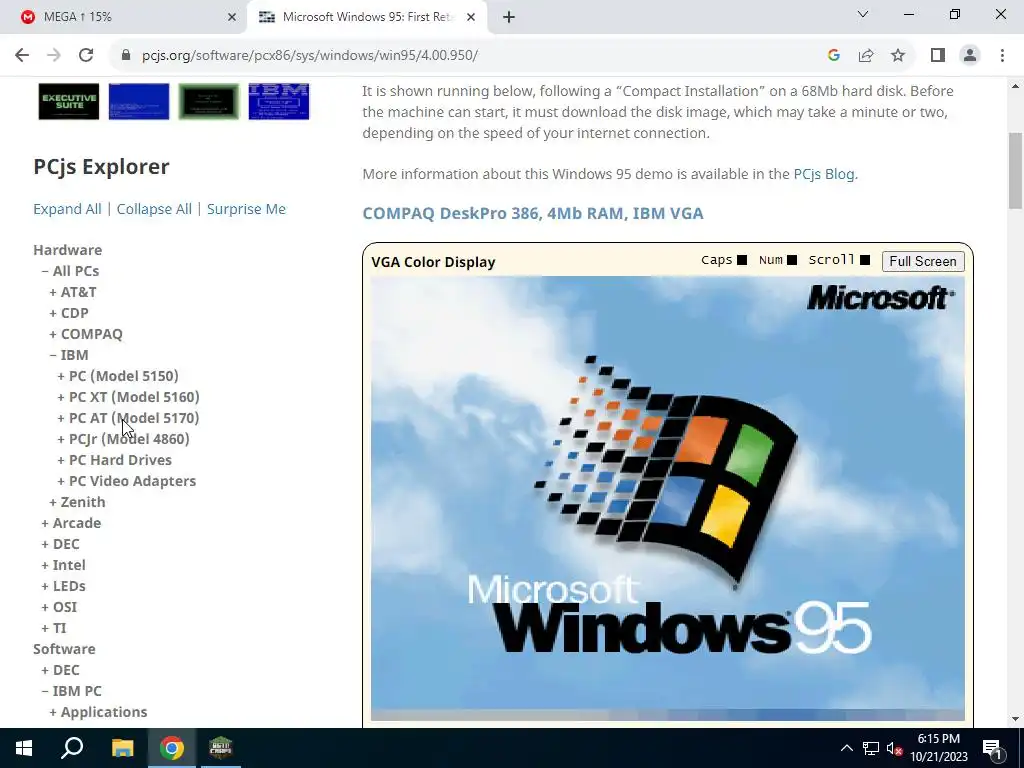1024x768 pixels.
Task: Open taskbar search
Action: point(72,748)
